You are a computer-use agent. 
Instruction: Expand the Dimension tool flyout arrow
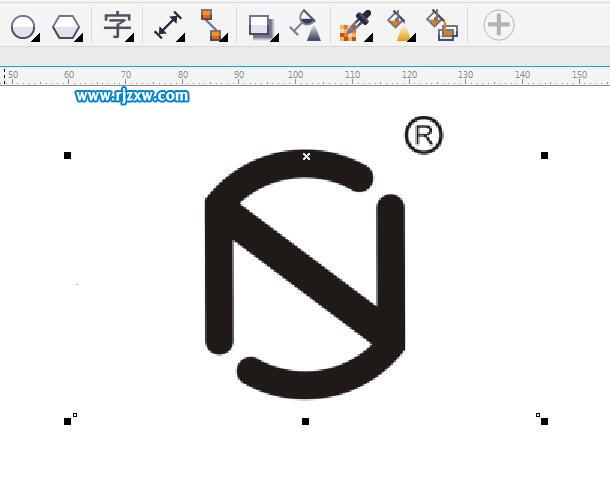click(x=181, y=38)
